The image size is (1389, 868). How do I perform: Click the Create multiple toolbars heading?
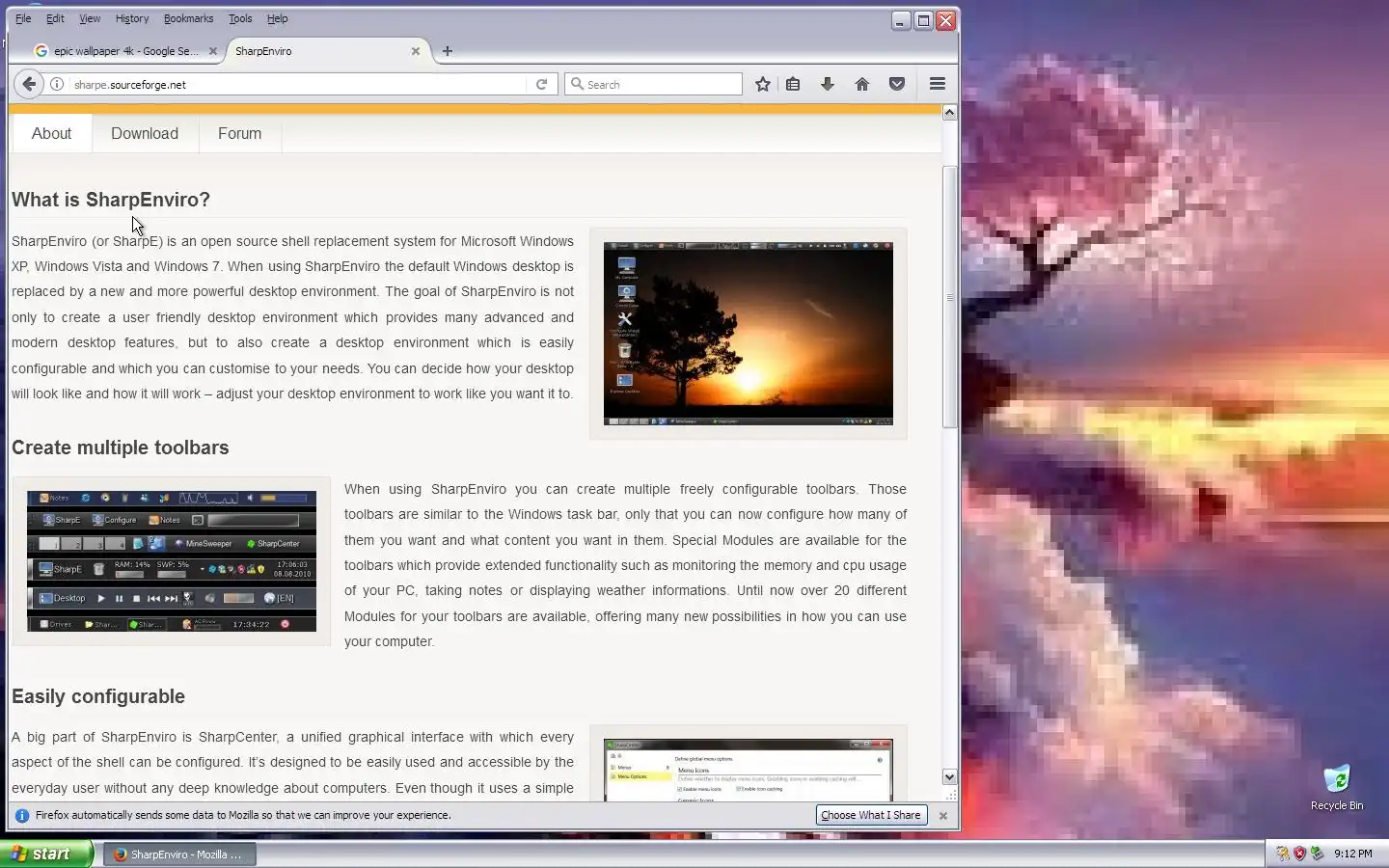click(x=121, y=448)
